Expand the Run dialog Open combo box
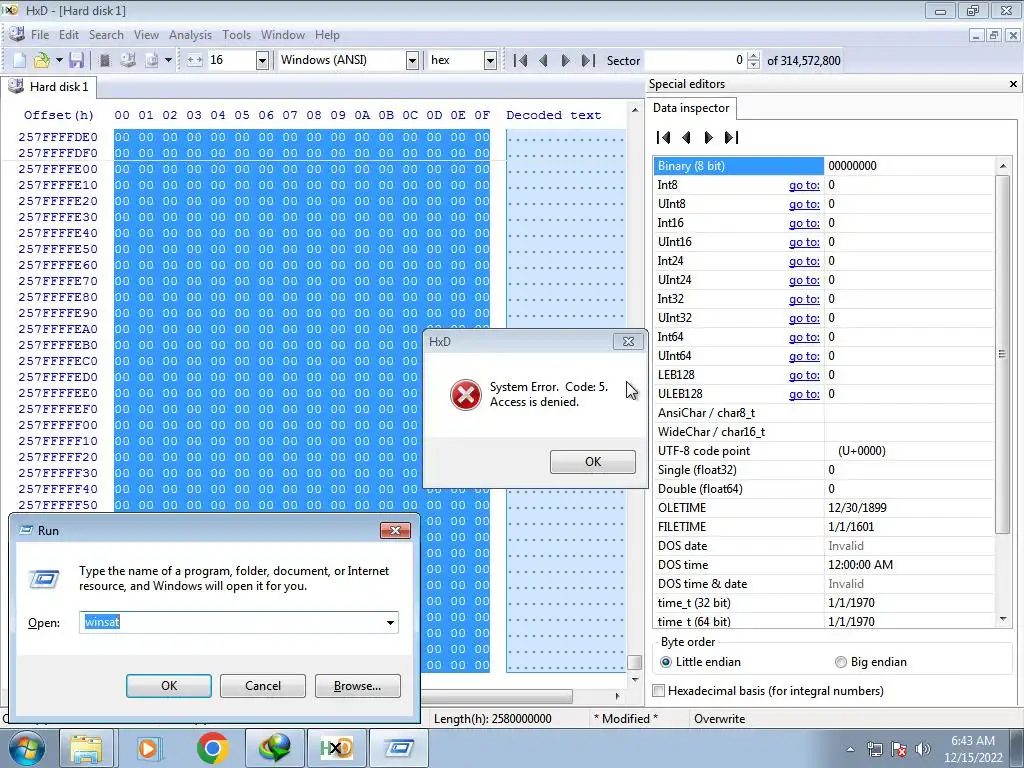This screenshot has height=768, width=1024. [x=390, y=622]
